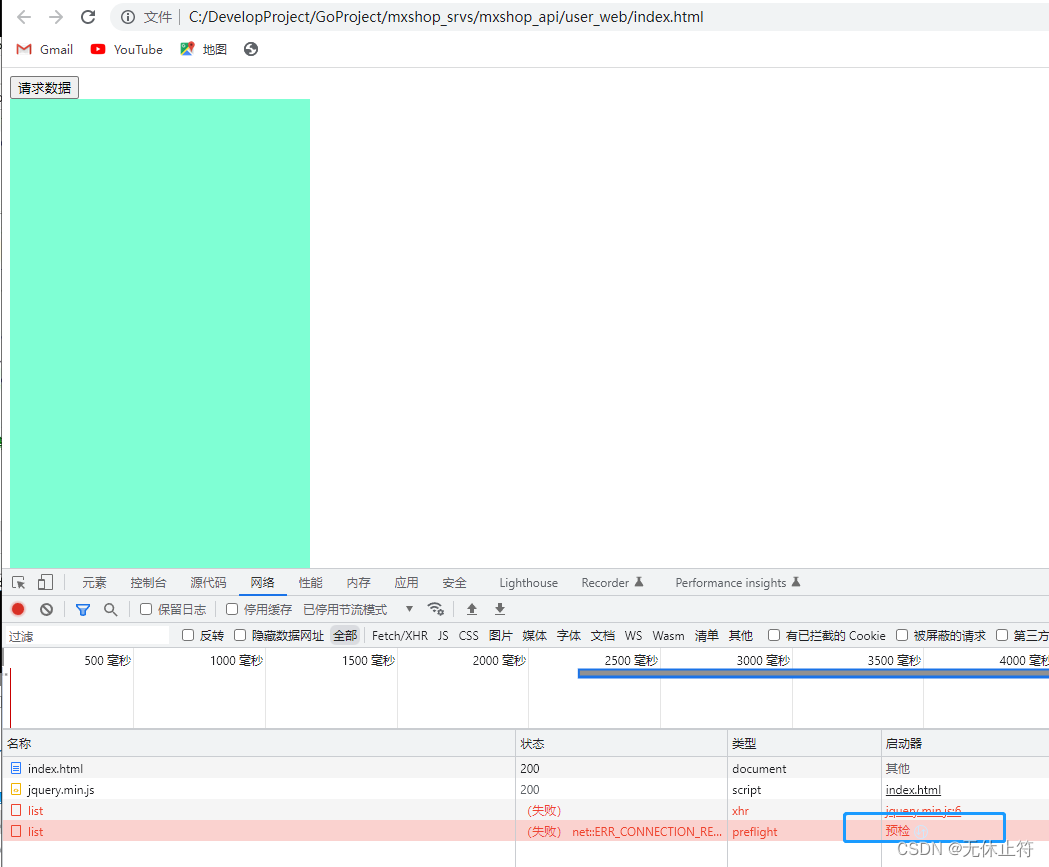Go forward with the browser forward arrow
1049x867 pixels.
click(x=56, y=17)
